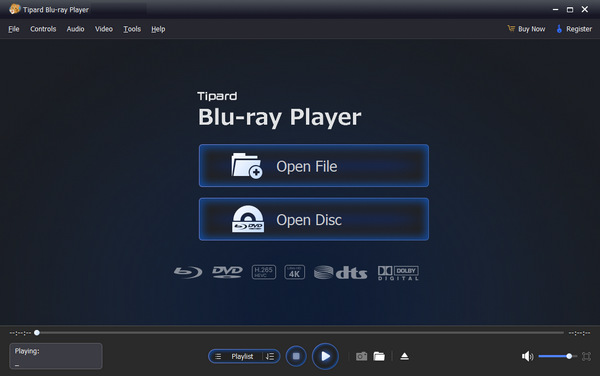Click the elapsed time display
The image size is (600, 376).
tap(20, 333)
